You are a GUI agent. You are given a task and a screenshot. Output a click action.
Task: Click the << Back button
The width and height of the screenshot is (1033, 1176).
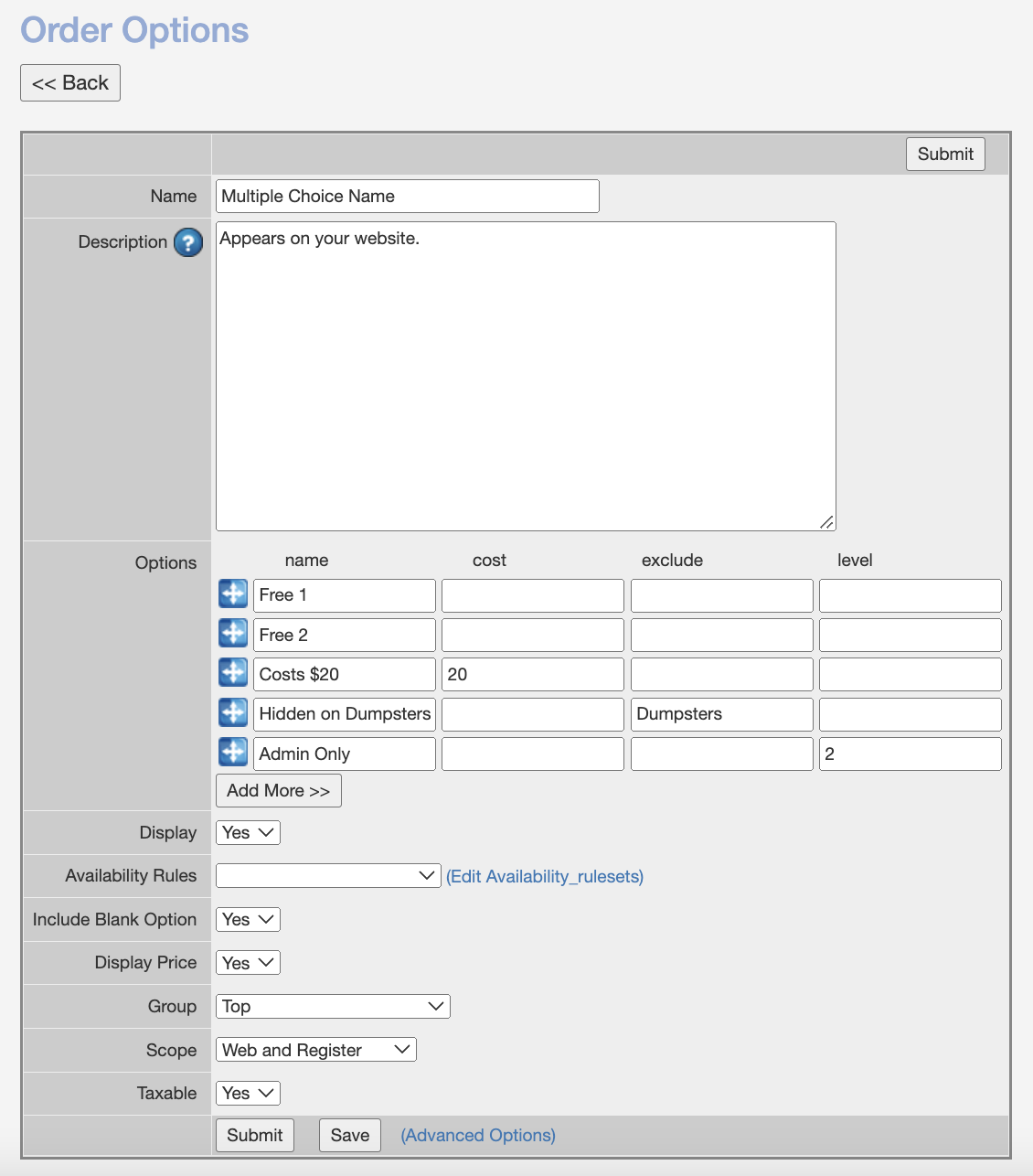[x=70, y=83]
